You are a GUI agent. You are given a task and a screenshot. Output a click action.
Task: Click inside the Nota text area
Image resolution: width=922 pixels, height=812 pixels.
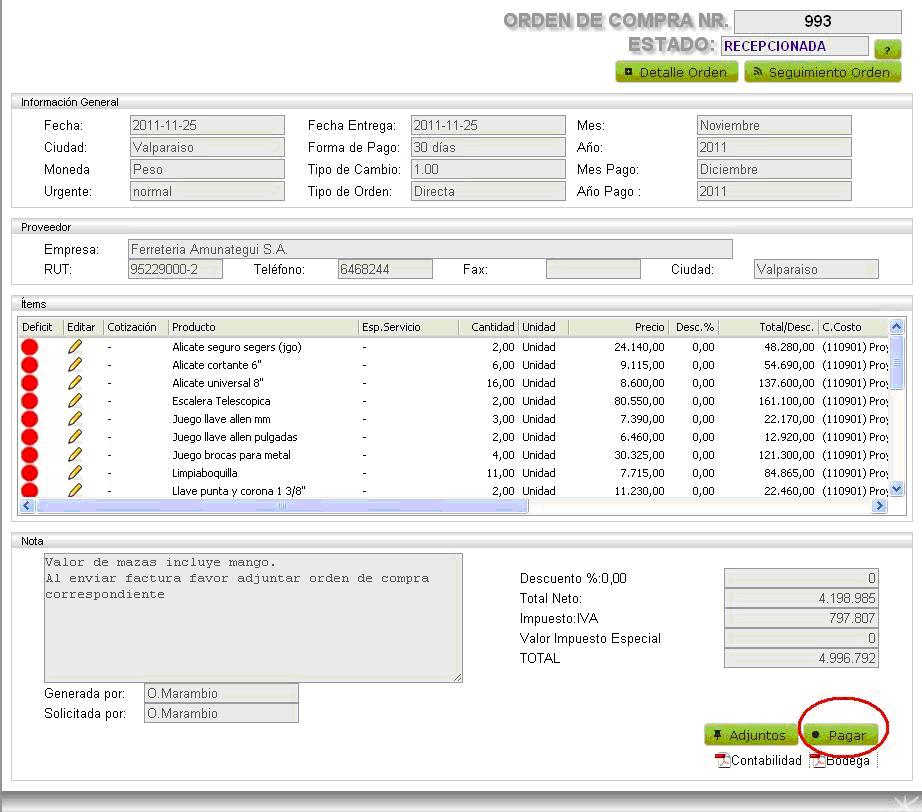(253, 618)
